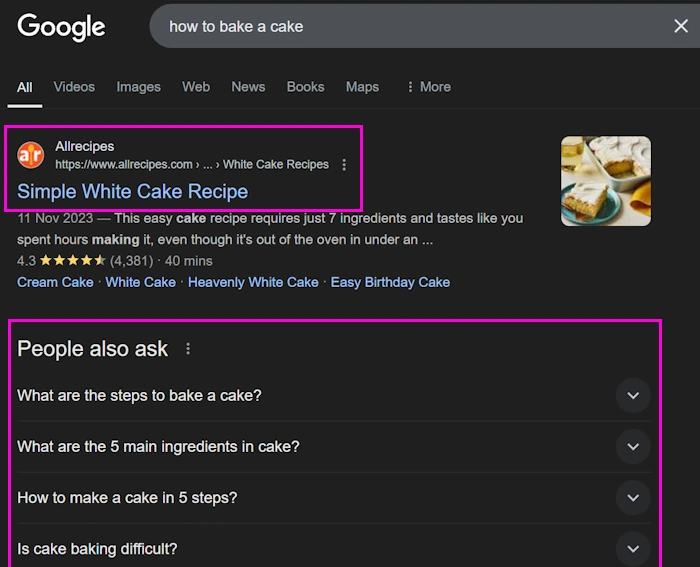Click the '11 Nov 2023' result snippet text
Image resolution: width=700 pixels, height=567 pixels.
tap(270, 229)
